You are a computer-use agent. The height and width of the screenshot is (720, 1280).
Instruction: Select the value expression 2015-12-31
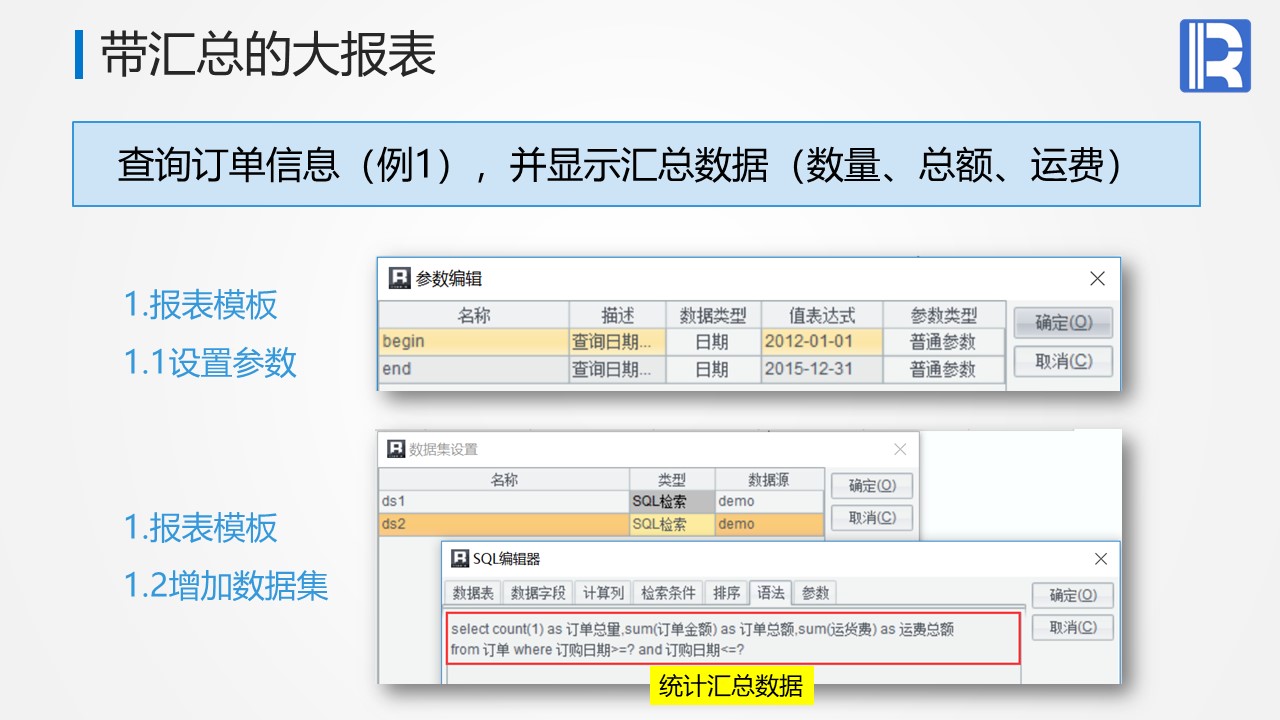(x=822, y=369)
